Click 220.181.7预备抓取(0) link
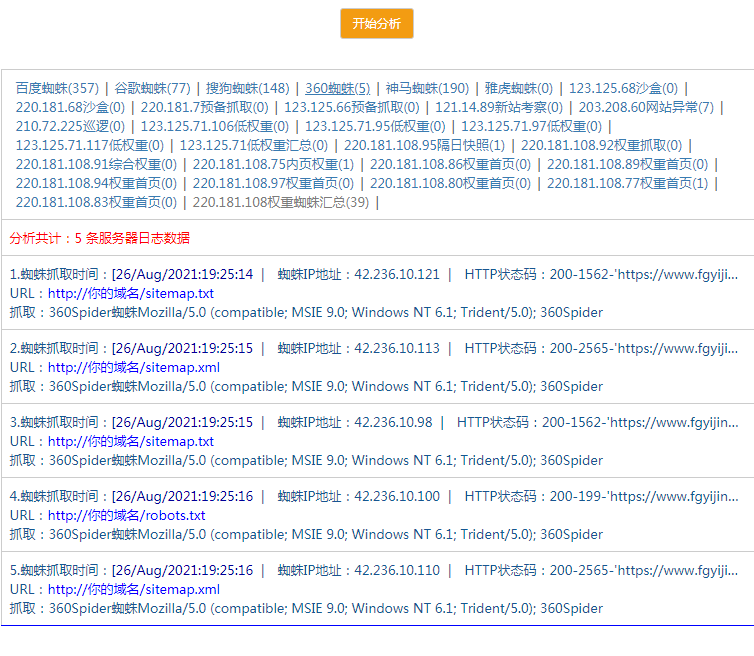 pyautogui.click(x=204, y=107)
